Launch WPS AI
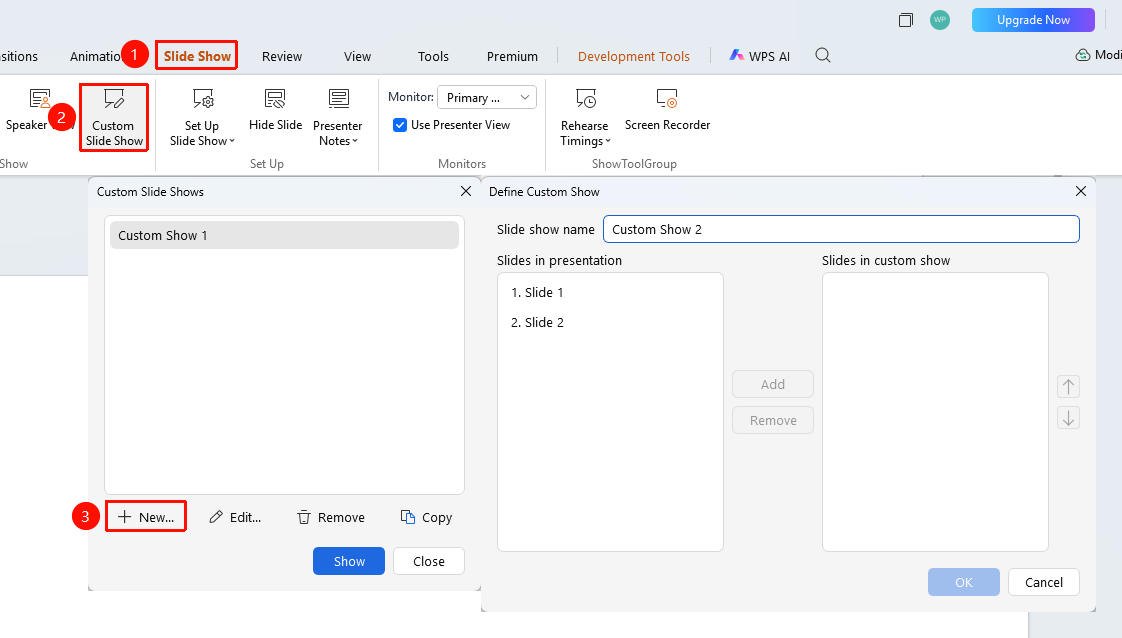1122x638 pixels. click(x=759, y=56)
